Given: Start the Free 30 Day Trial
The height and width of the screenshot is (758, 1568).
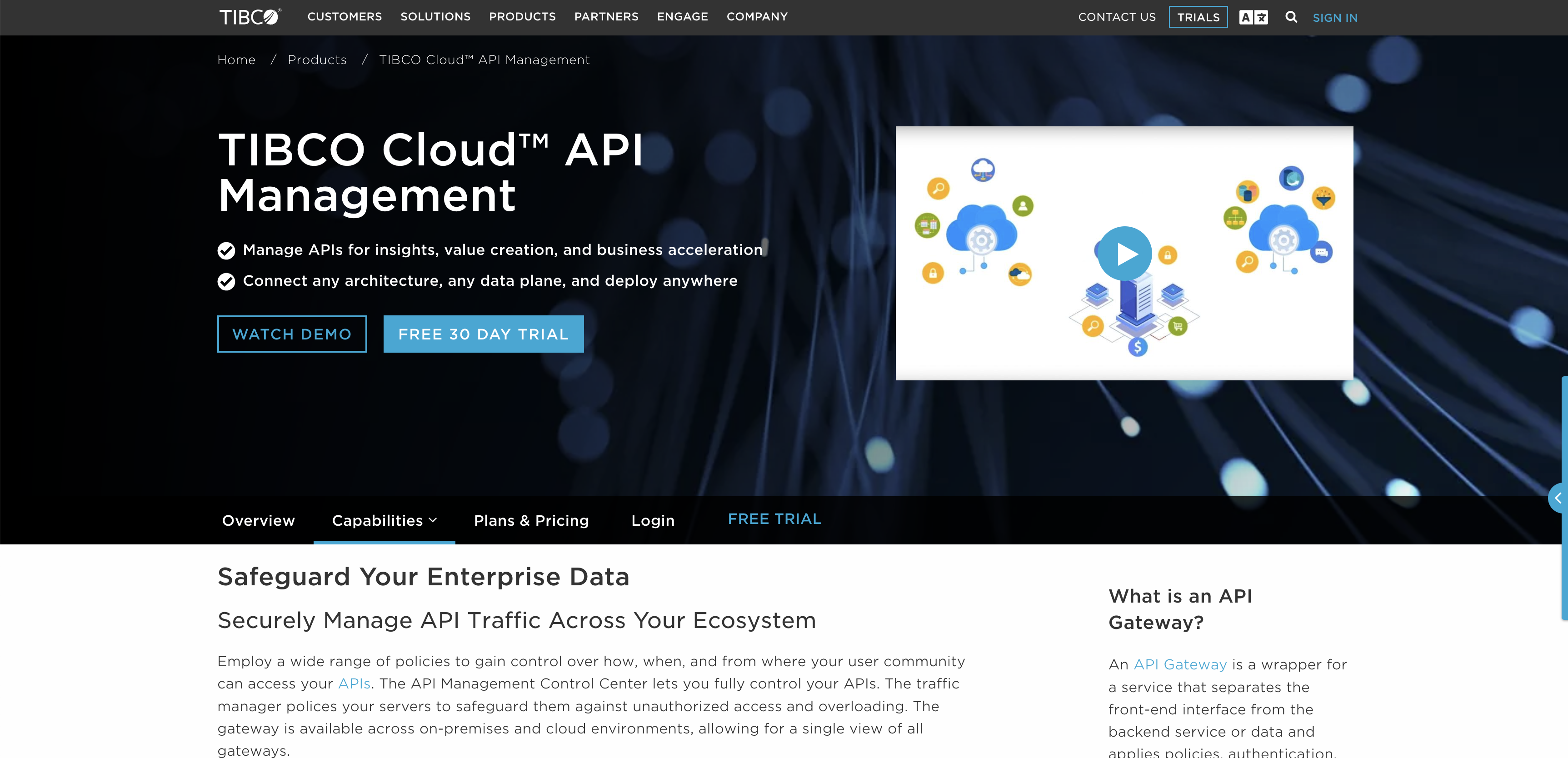Looking at the screenshot, I should click(x=483, y=334).
